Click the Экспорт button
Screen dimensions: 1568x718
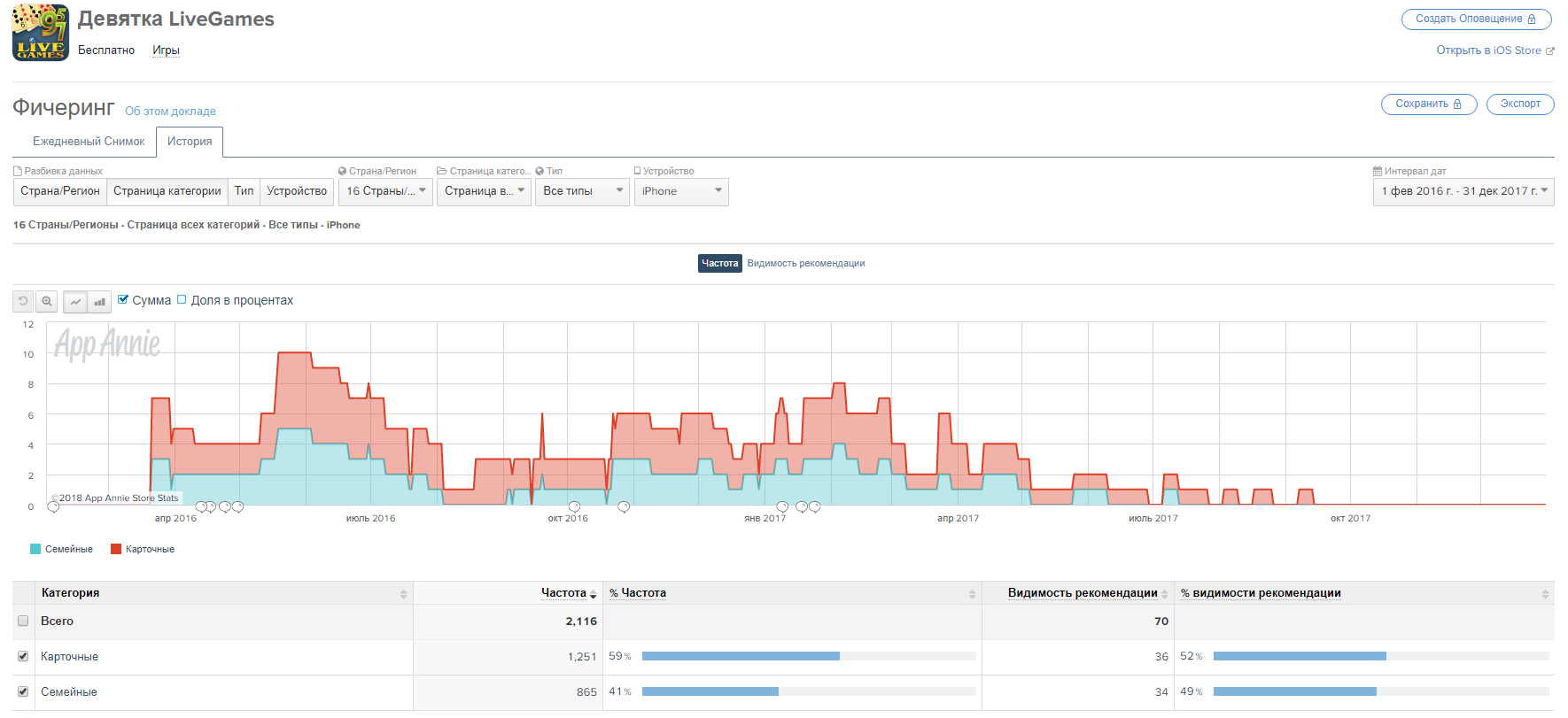click(1519, 104)
